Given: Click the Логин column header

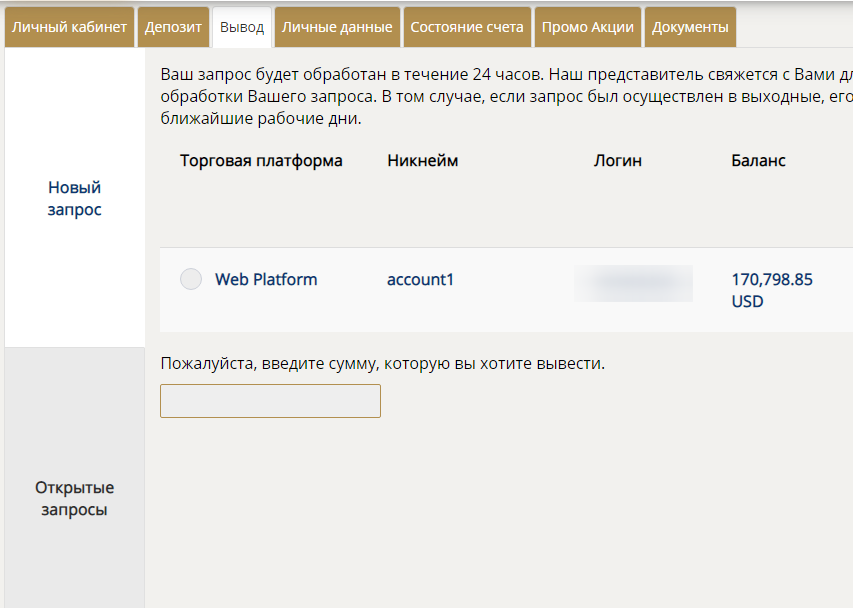Looking at the screenshot, I should (617, 160).
